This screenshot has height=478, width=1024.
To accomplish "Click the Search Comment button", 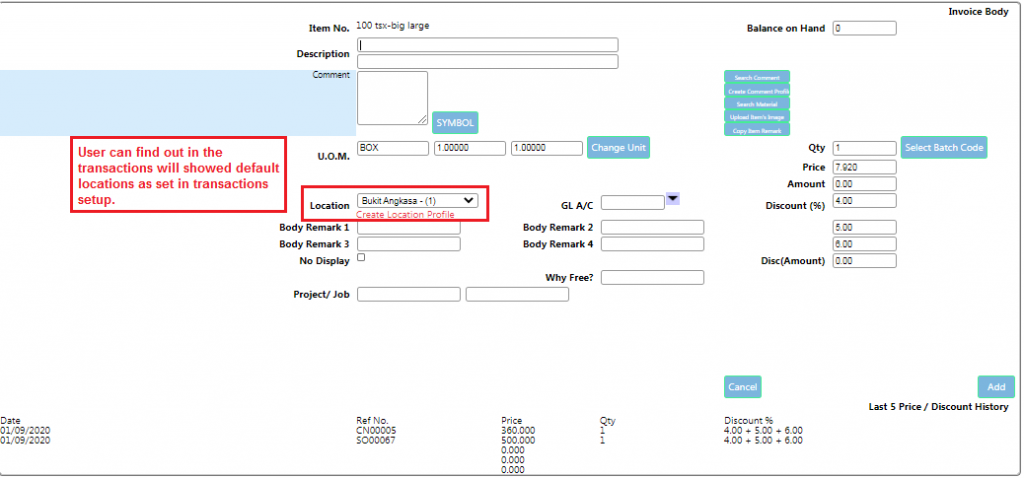I will click(757, 77).
